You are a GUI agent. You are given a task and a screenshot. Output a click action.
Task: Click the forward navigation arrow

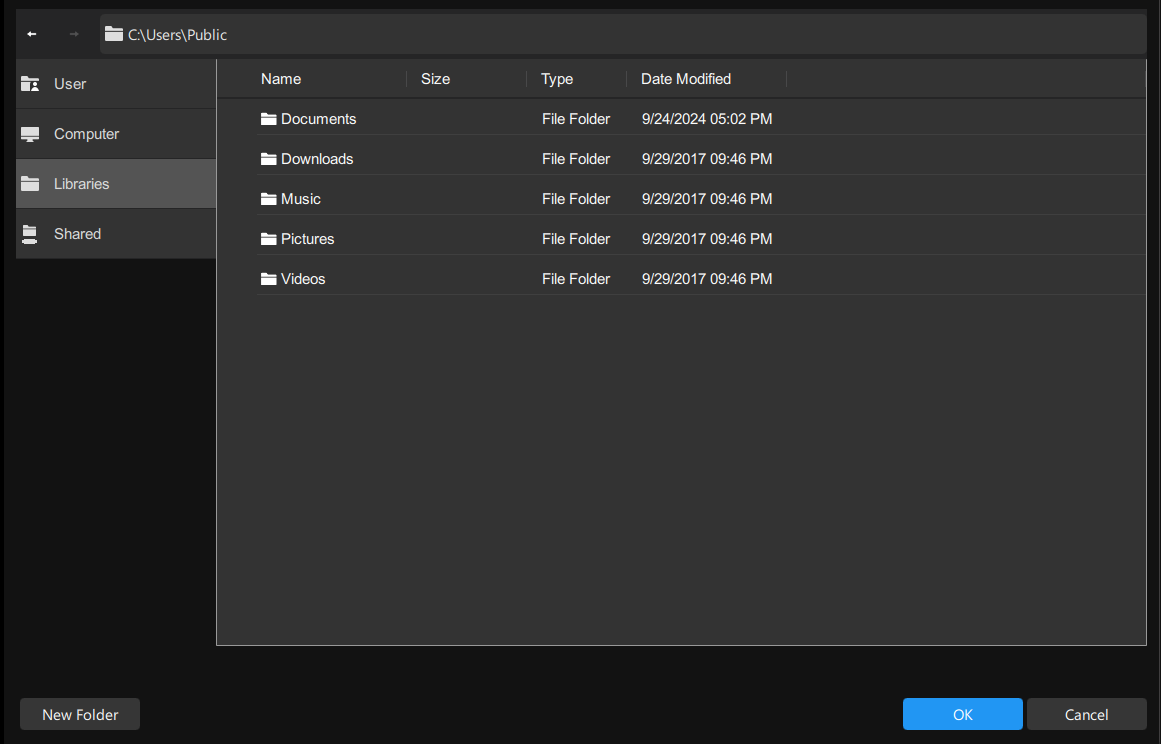[x=73, y=34]
